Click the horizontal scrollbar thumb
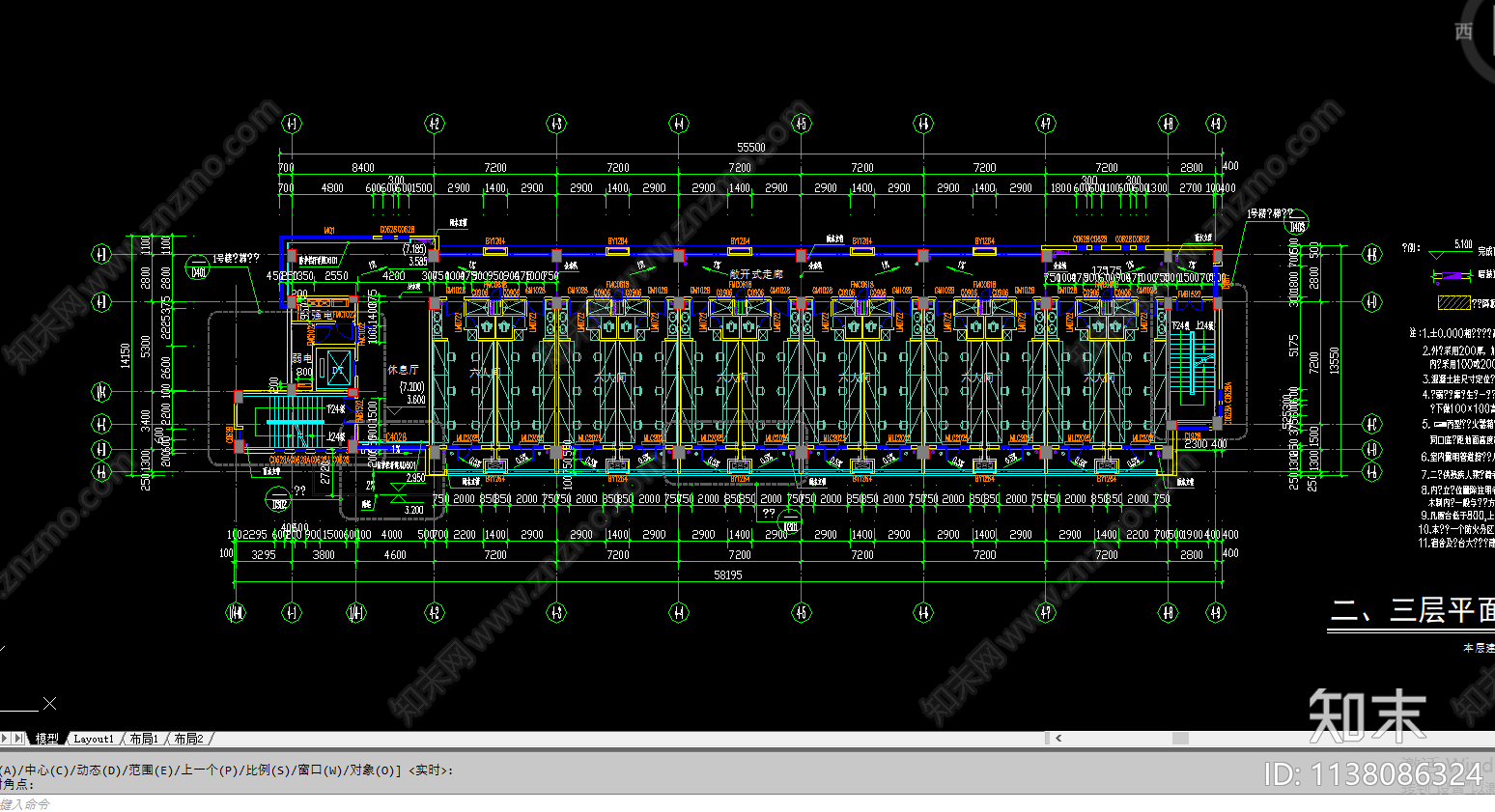 point(1180,739)
